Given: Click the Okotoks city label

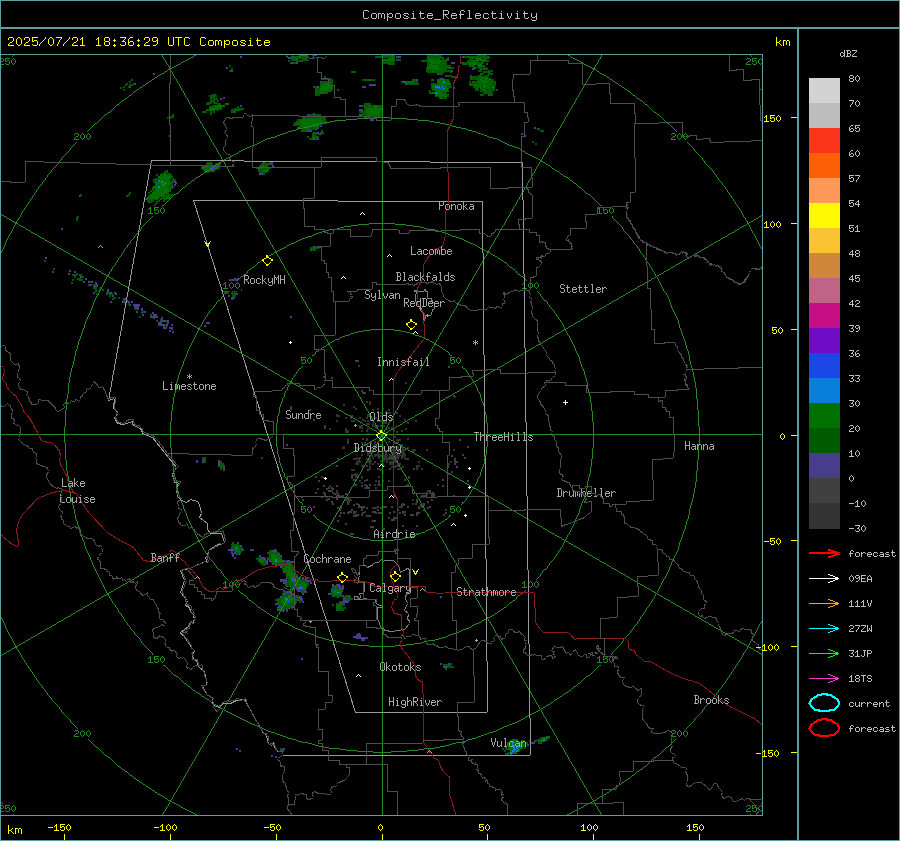Looking at the screenshot, I should click(400, 666).
